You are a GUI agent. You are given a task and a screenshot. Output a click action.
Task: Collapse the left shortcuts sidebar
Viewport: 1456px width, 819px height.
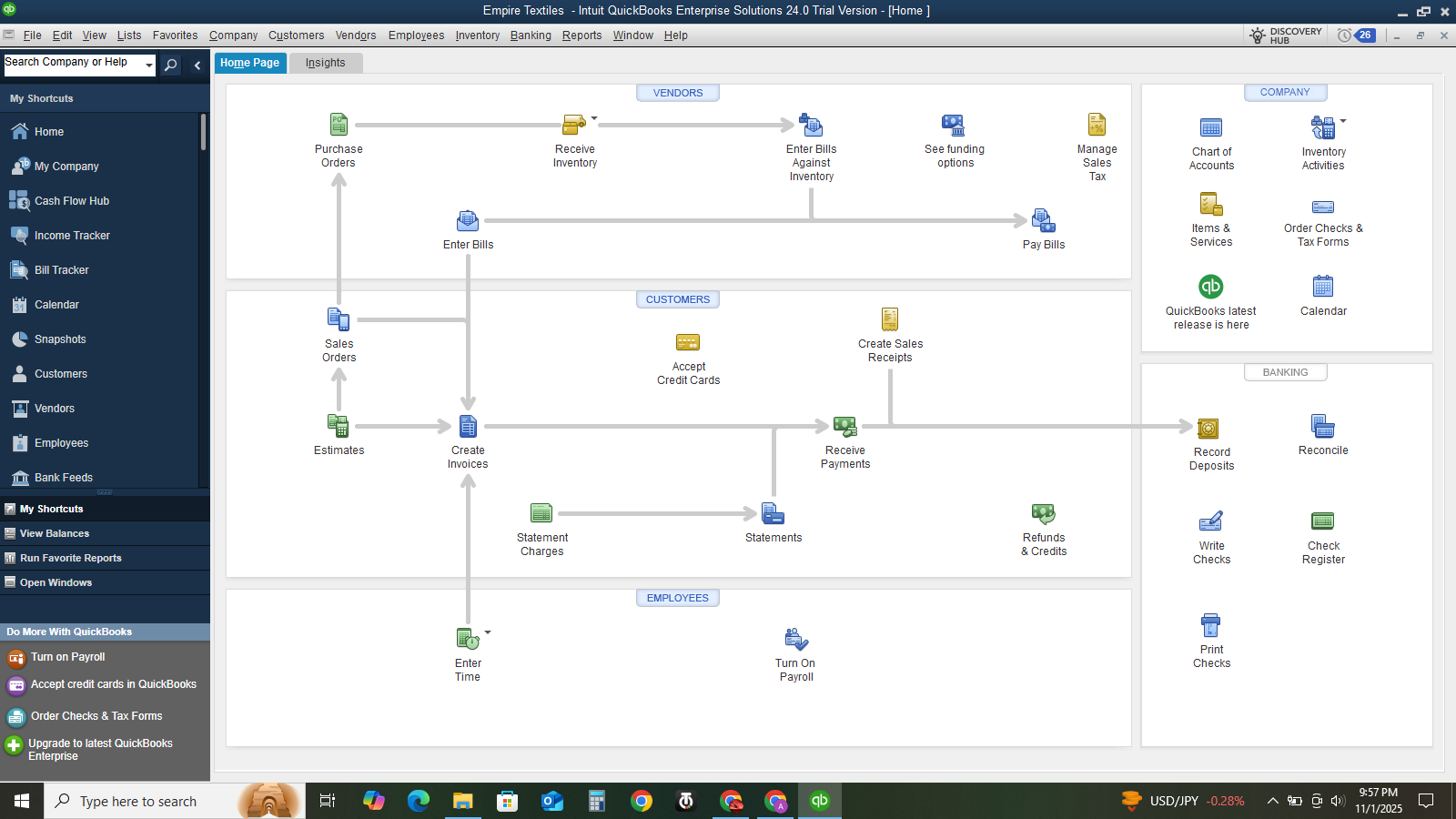click(x=197, y=65)
